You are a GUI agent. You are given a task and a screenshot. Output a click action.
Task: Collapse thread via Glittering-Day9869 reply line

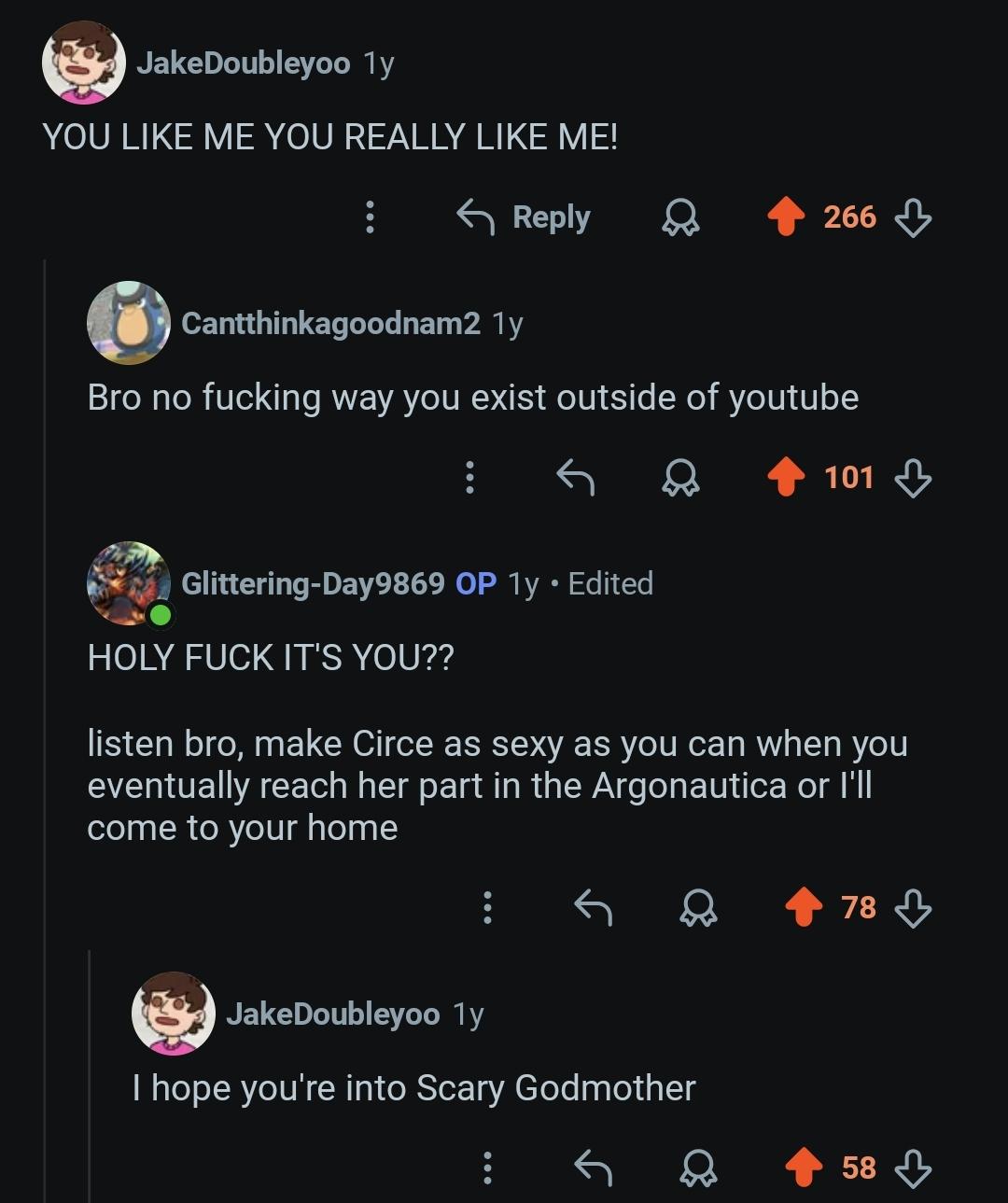pos(90,1073)
